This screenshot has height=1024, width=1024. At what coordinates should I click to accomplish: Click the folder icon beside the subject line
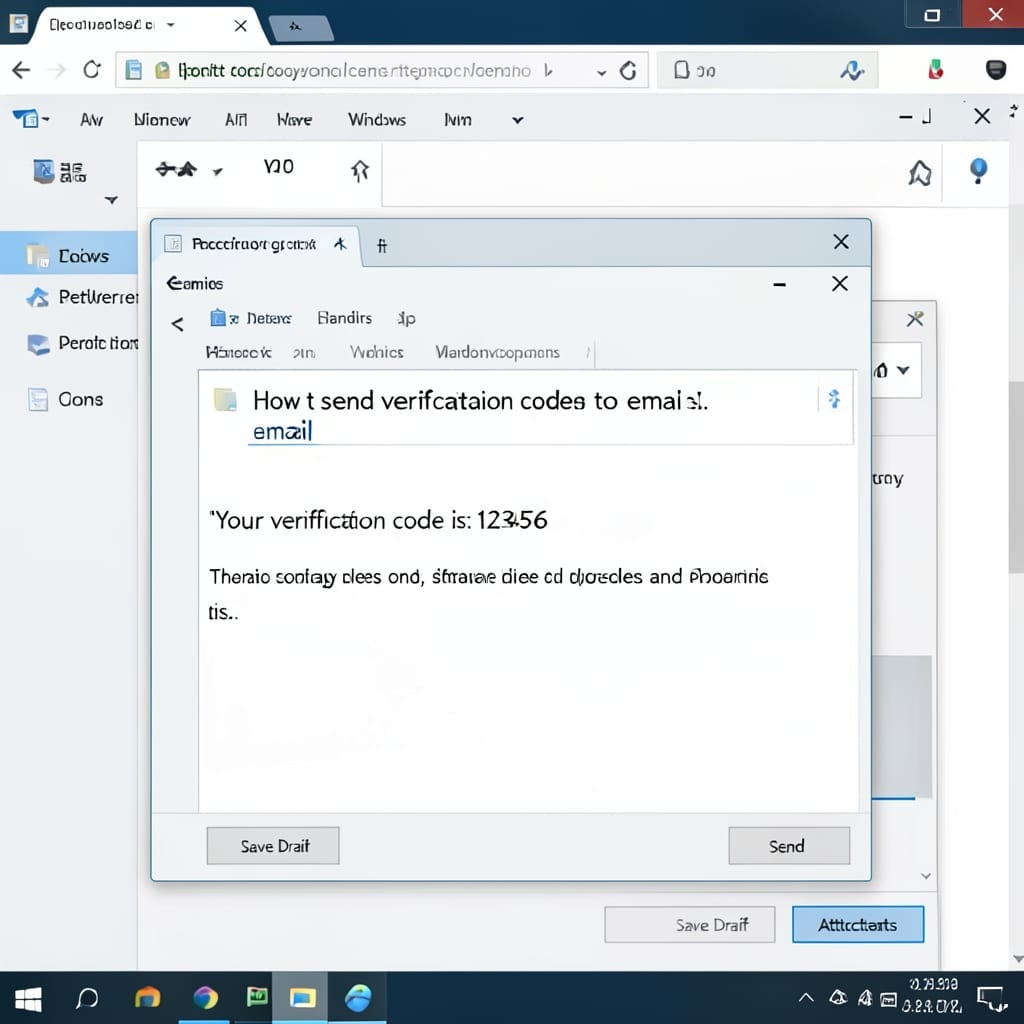point(225,400)
